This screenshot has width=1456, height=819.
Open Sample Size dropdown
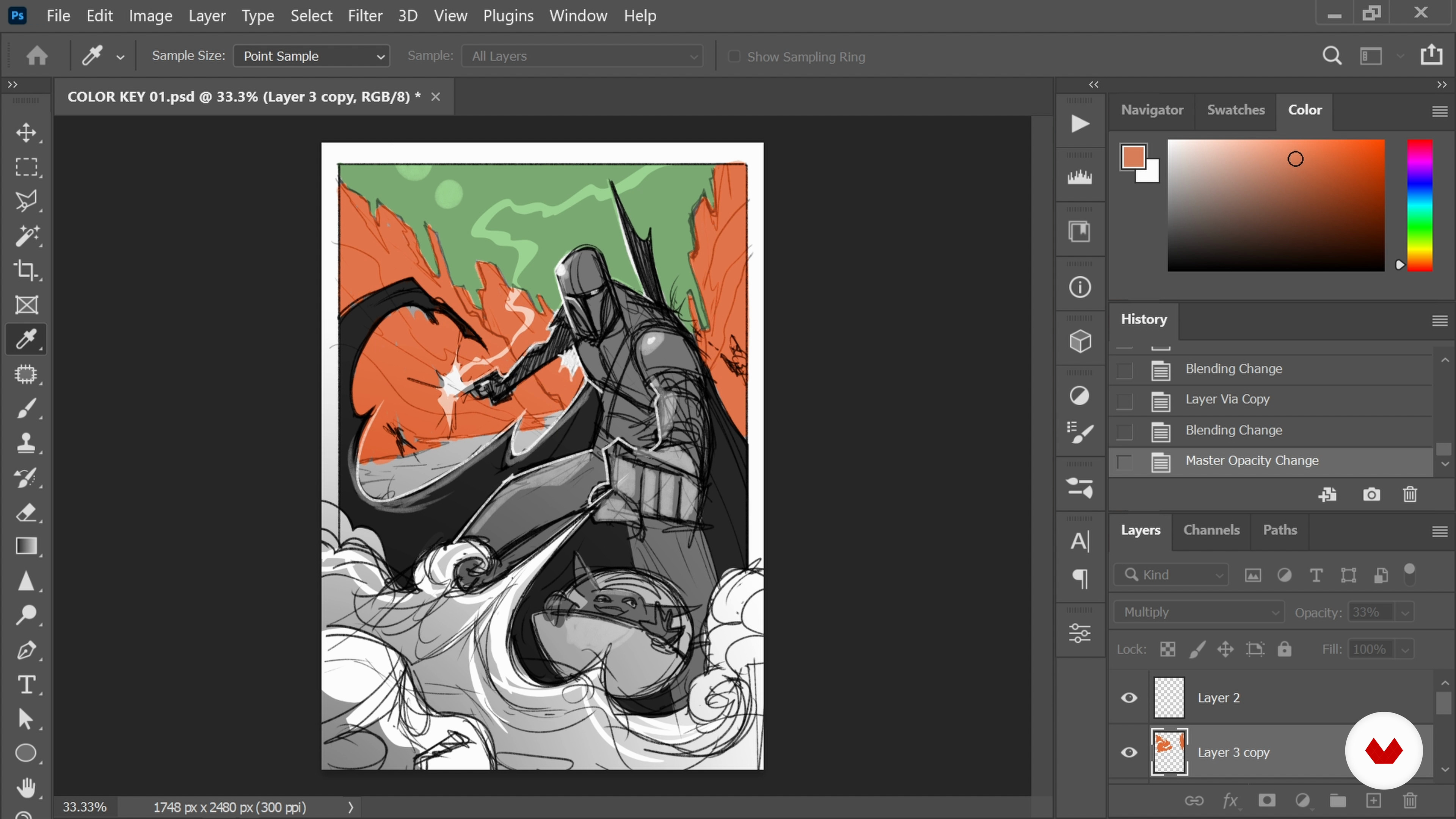point(311,56)
